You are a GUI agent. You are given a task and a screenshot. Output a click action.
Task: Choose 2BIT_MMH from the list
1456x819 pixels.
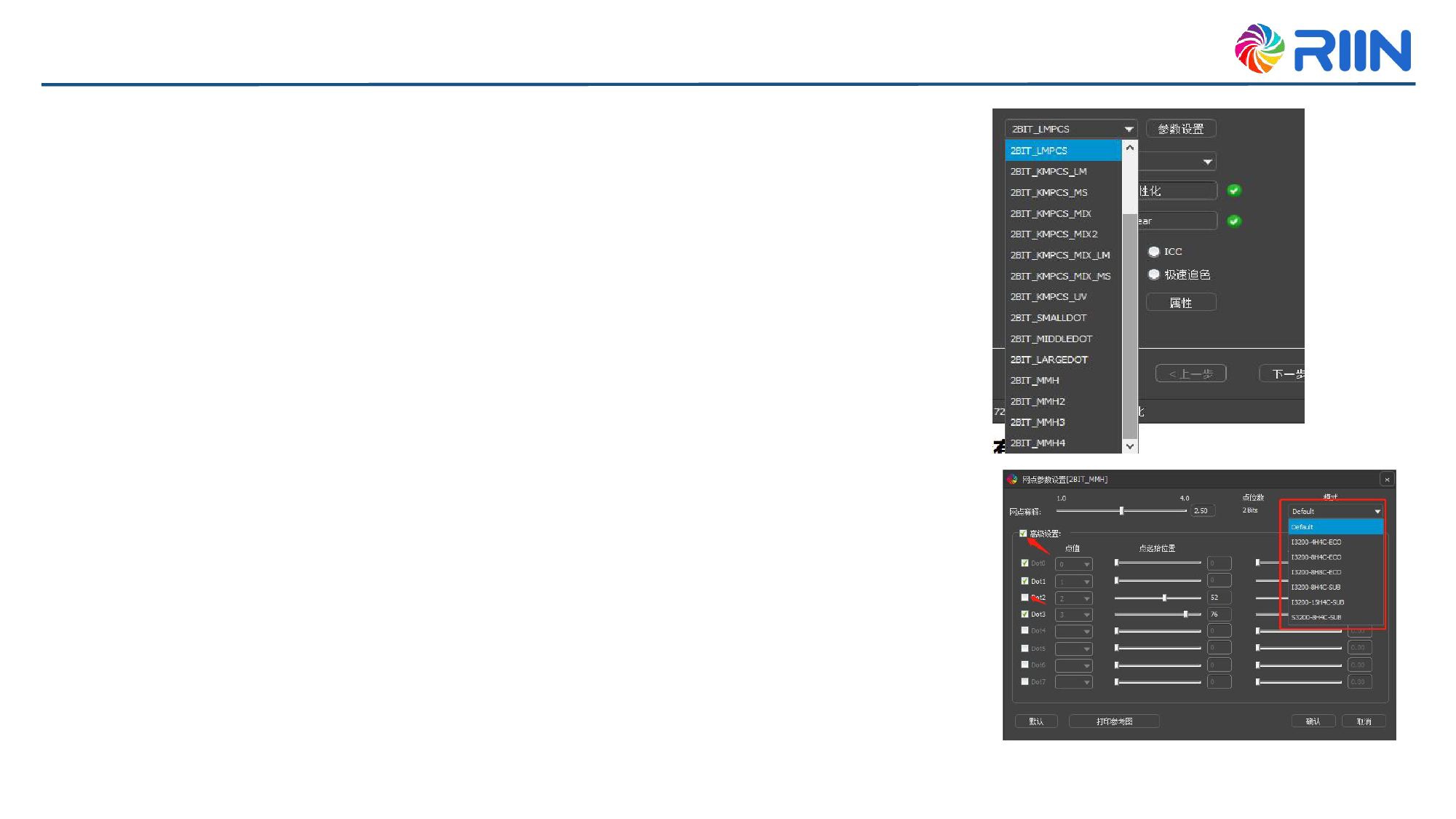(x=1035, y=381)
